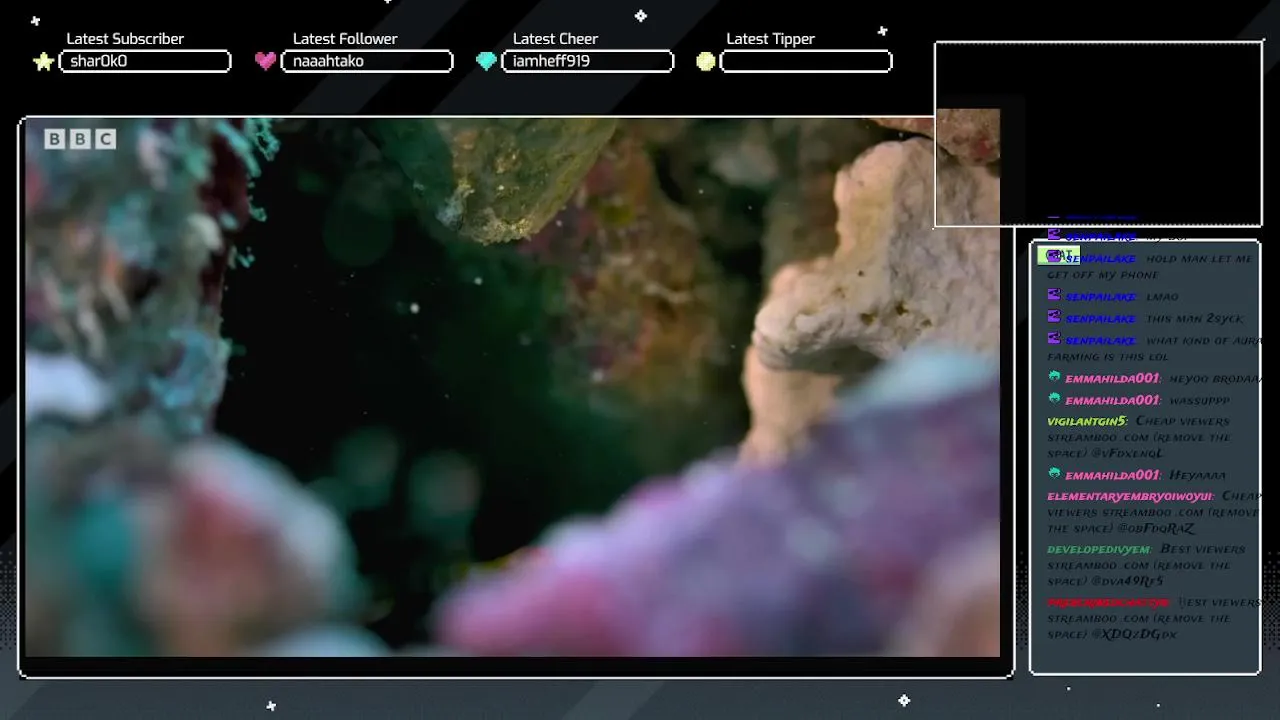Click senpailake name beside 'lmao'
This screenshot has width=1280, height=720.
click(1101, 296)
